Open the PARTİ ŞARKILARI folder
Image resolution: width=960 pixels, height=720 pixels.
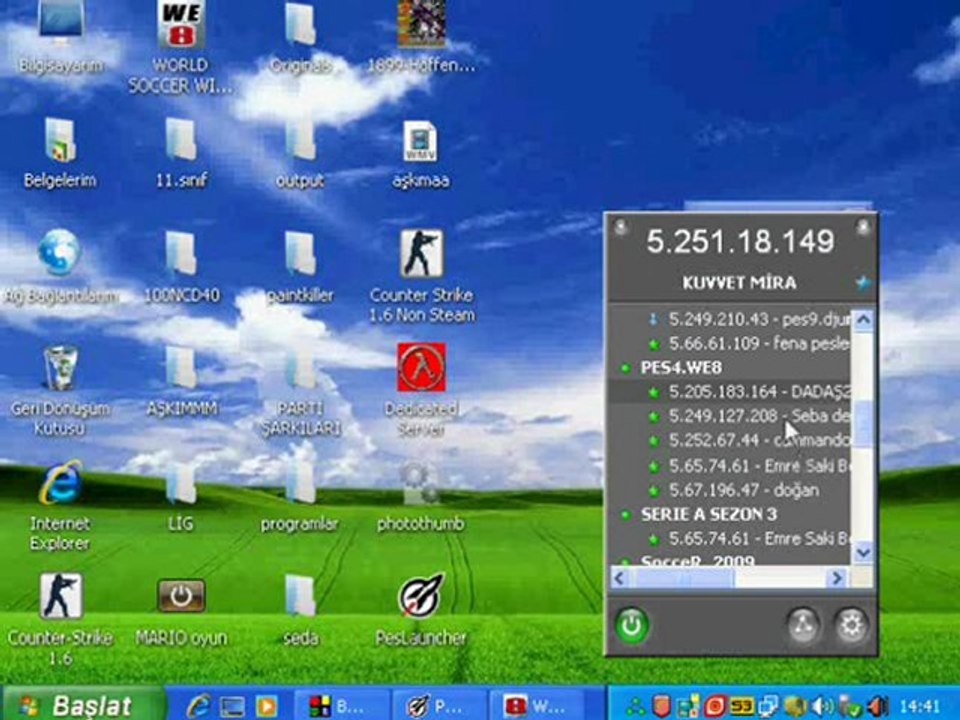point(300,391)
